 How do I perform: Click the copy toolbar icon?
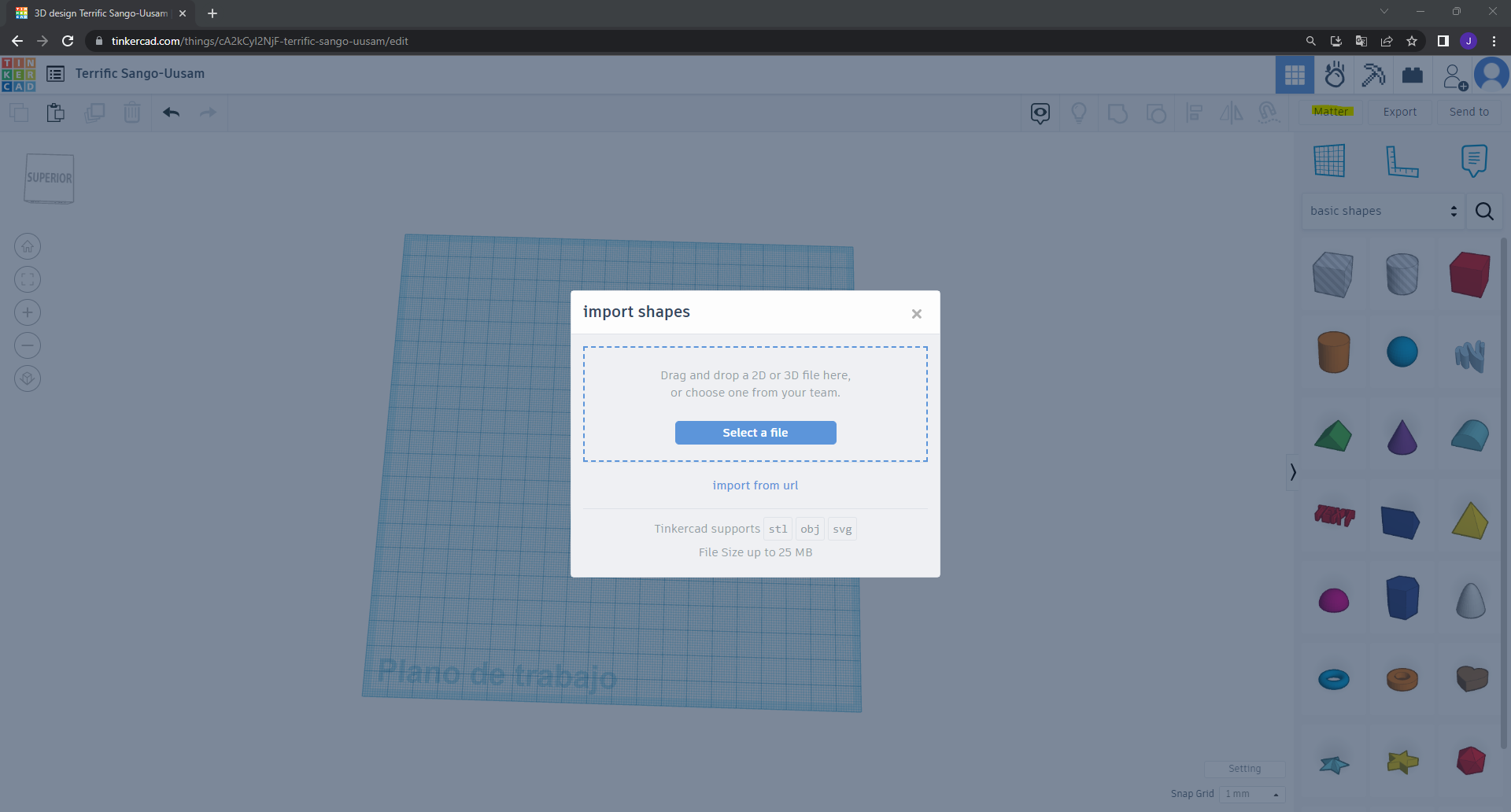(x=19, y=113)
